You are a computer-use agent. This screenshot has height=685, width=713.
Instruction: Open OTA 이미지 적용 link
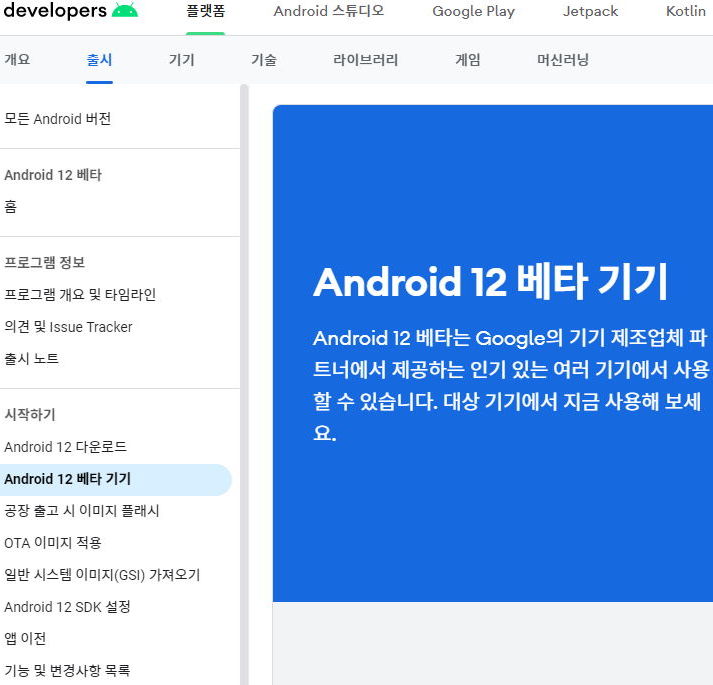(x=53, y=543)
